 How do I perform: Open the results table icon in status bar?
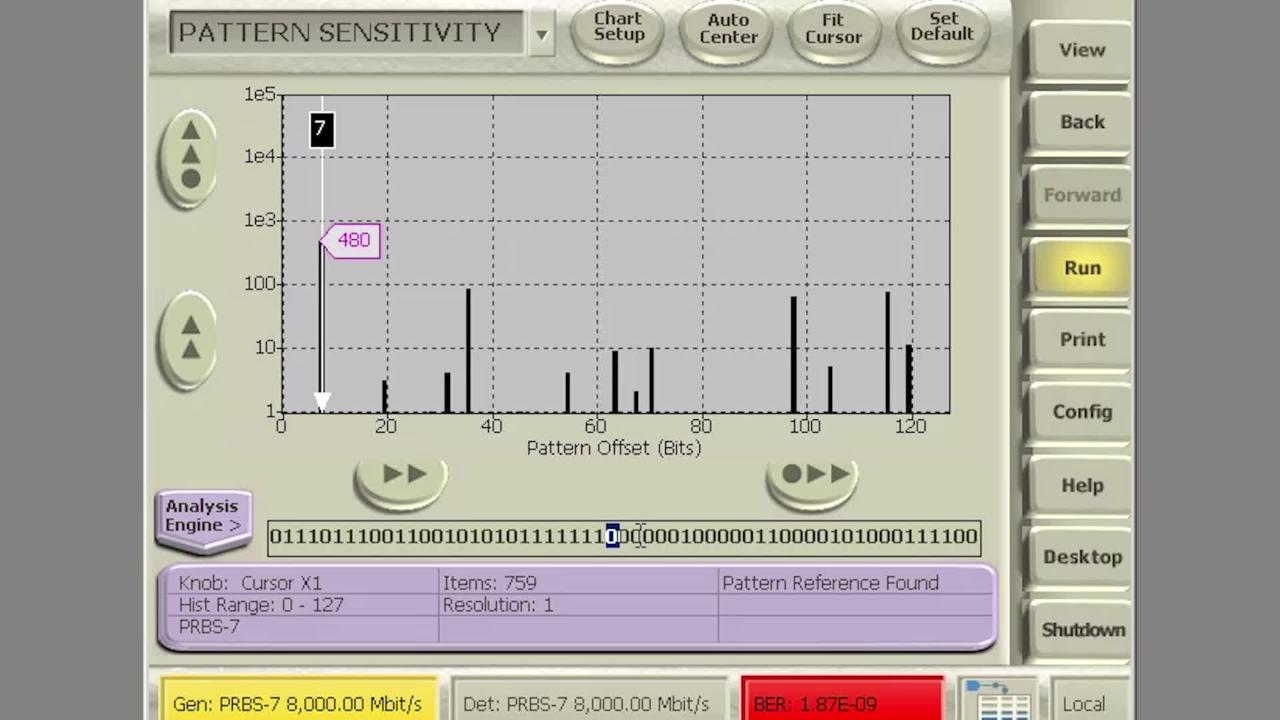(x=996, y=701)
